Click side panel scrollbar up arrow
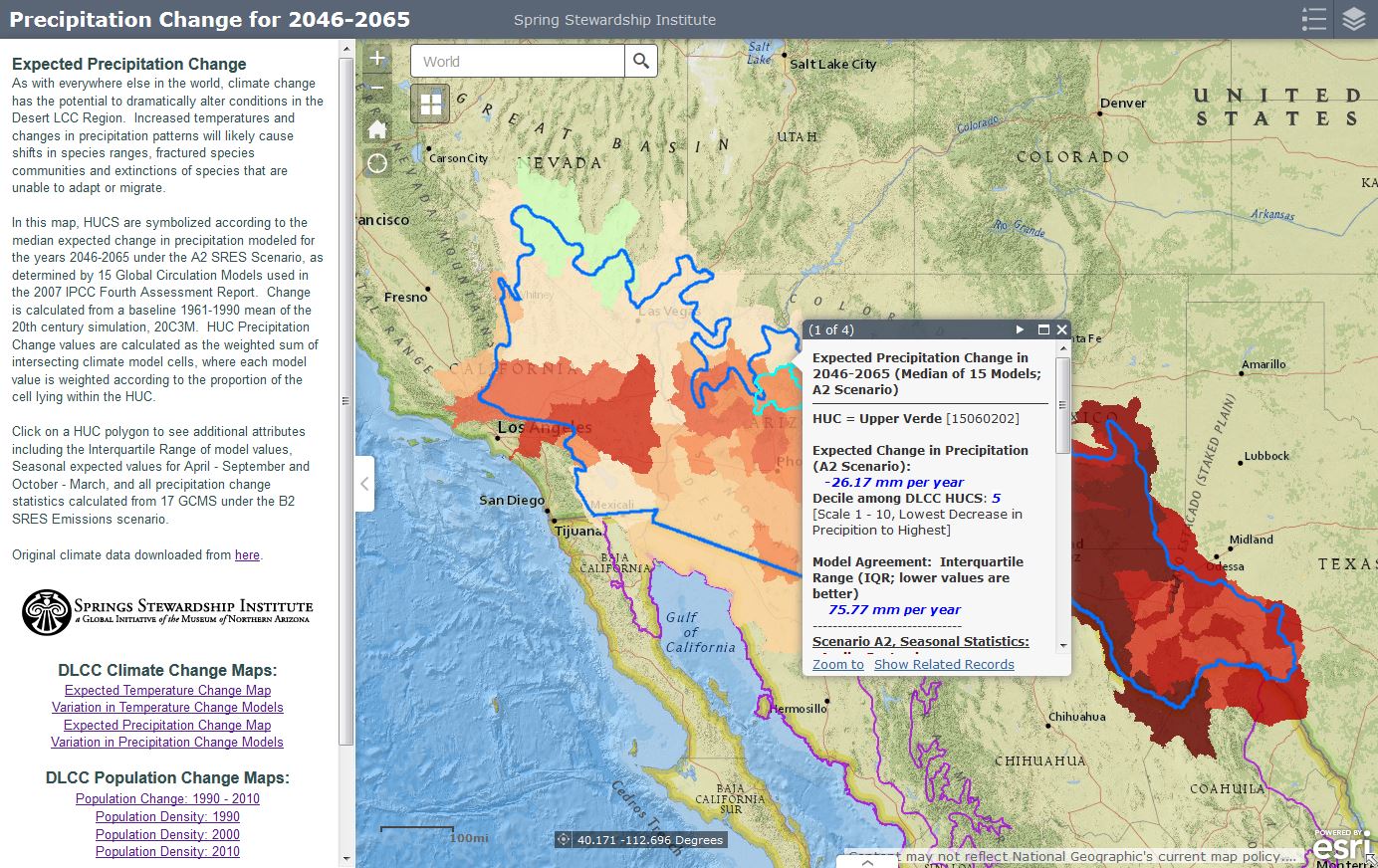The image size is (1378, 868). pyautogui.click(x=346, y=47)
